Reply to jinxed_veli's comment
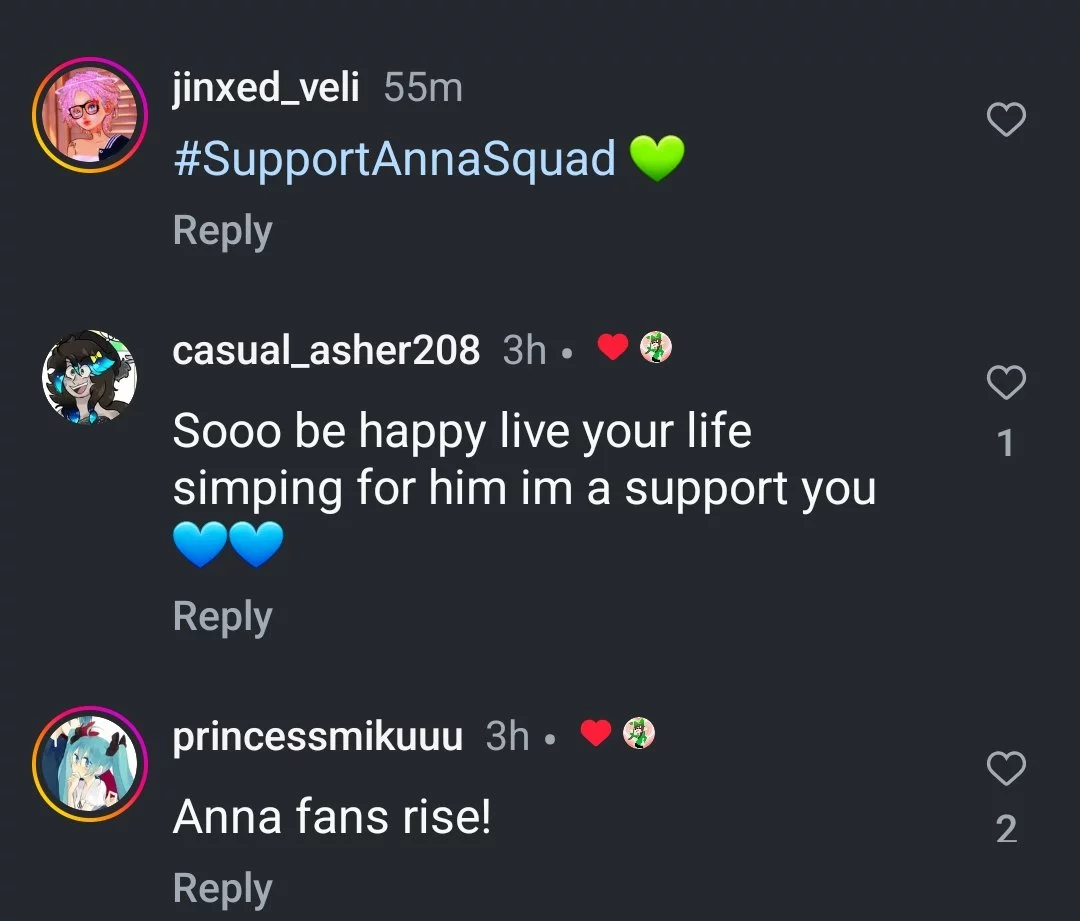Screen dimensions: 1080x921 (x=222, y=231)
